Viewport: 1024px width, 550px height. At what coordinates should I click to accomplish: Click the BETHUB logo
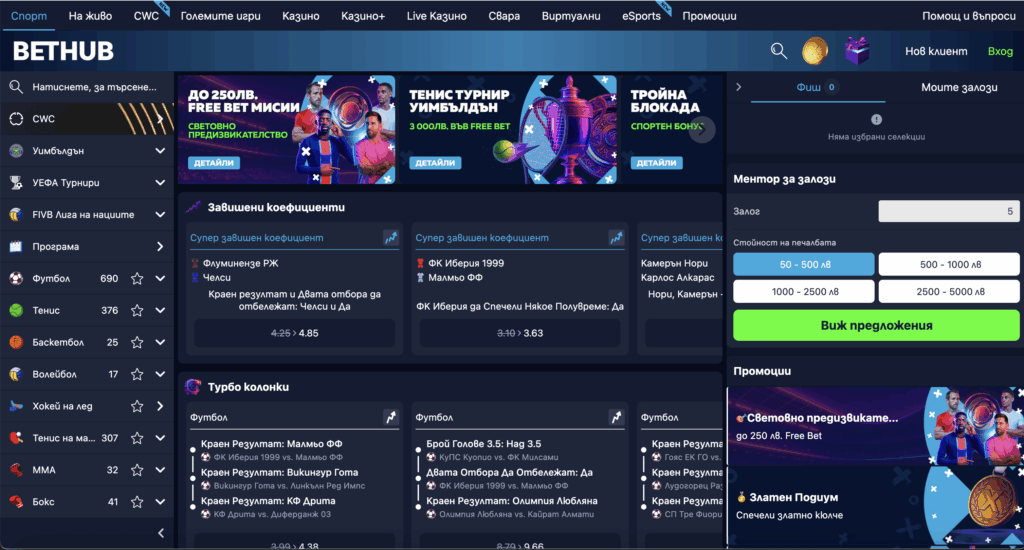[x=63, y=51]
